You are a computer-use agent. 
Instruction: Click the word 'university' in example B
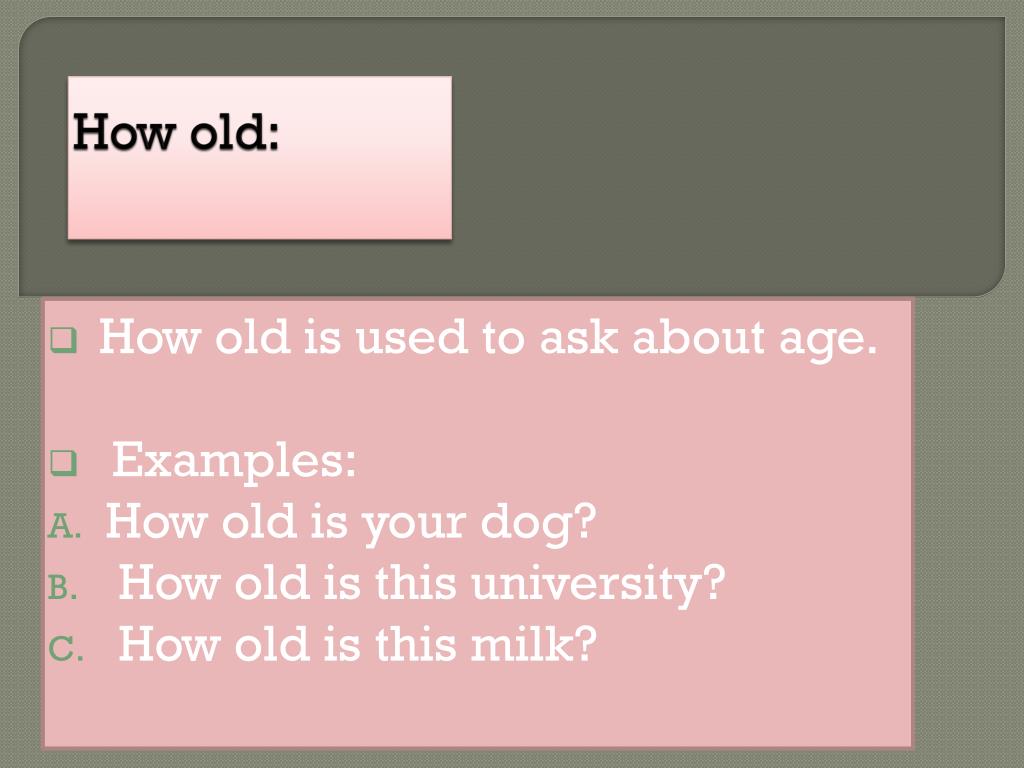click(590, 584)
